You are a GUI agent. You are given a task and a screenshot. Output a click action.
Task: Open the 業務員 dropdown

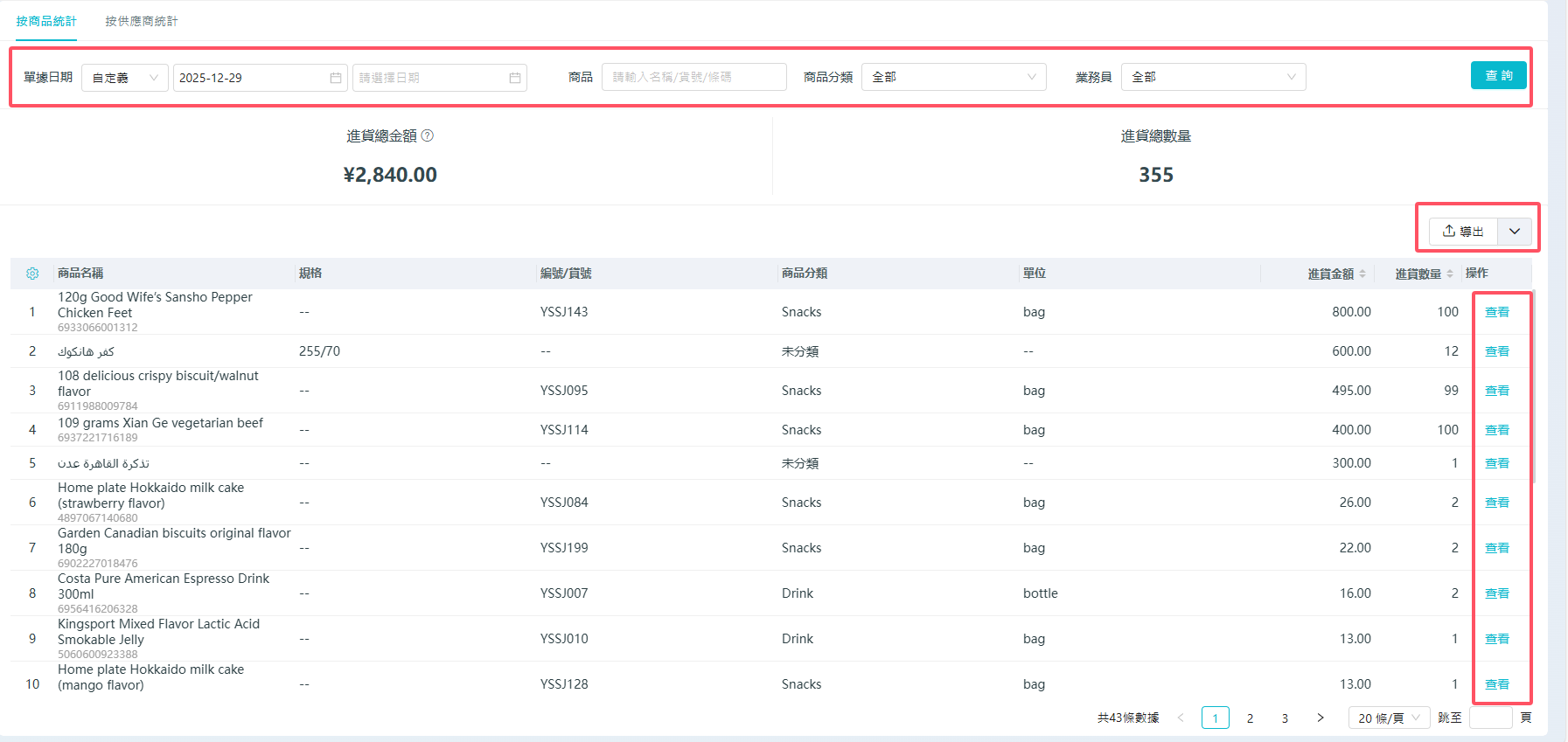click(1213, 77)
